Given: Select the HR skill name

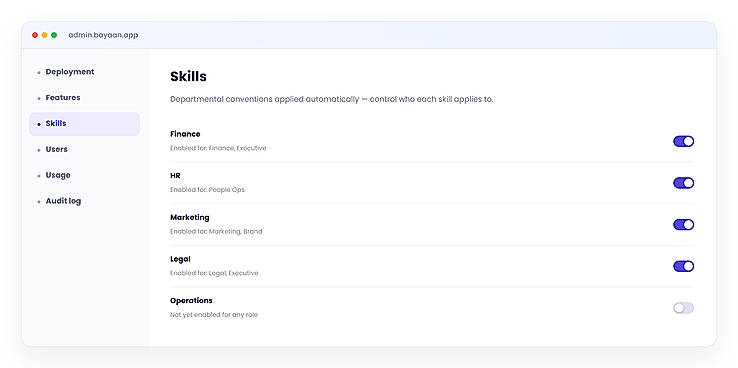Looking at the screenshot, I should [x=175, y=176].
